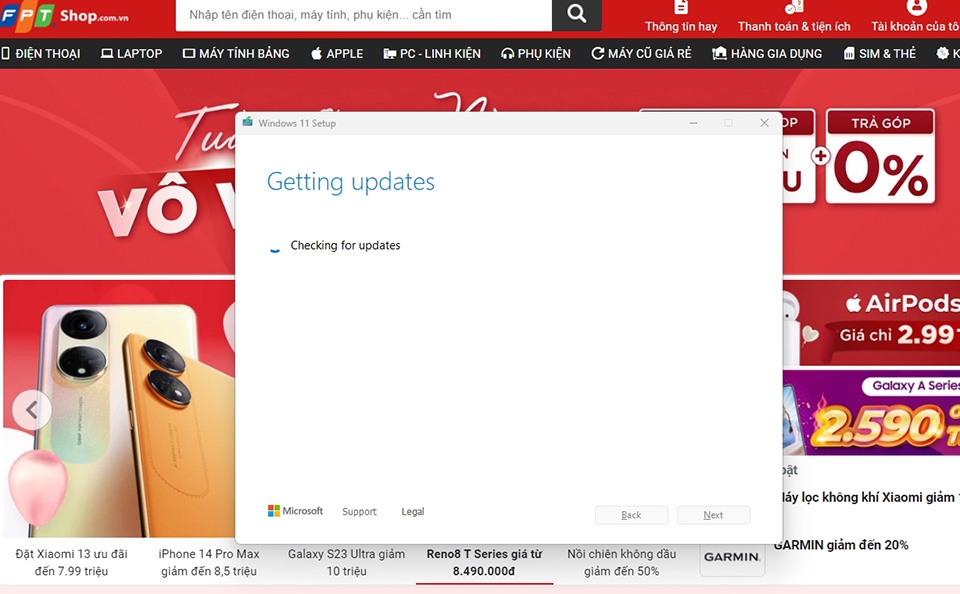
Task: Open the Trả góp 0% promotion banner
Action: [x=880, y=156]
